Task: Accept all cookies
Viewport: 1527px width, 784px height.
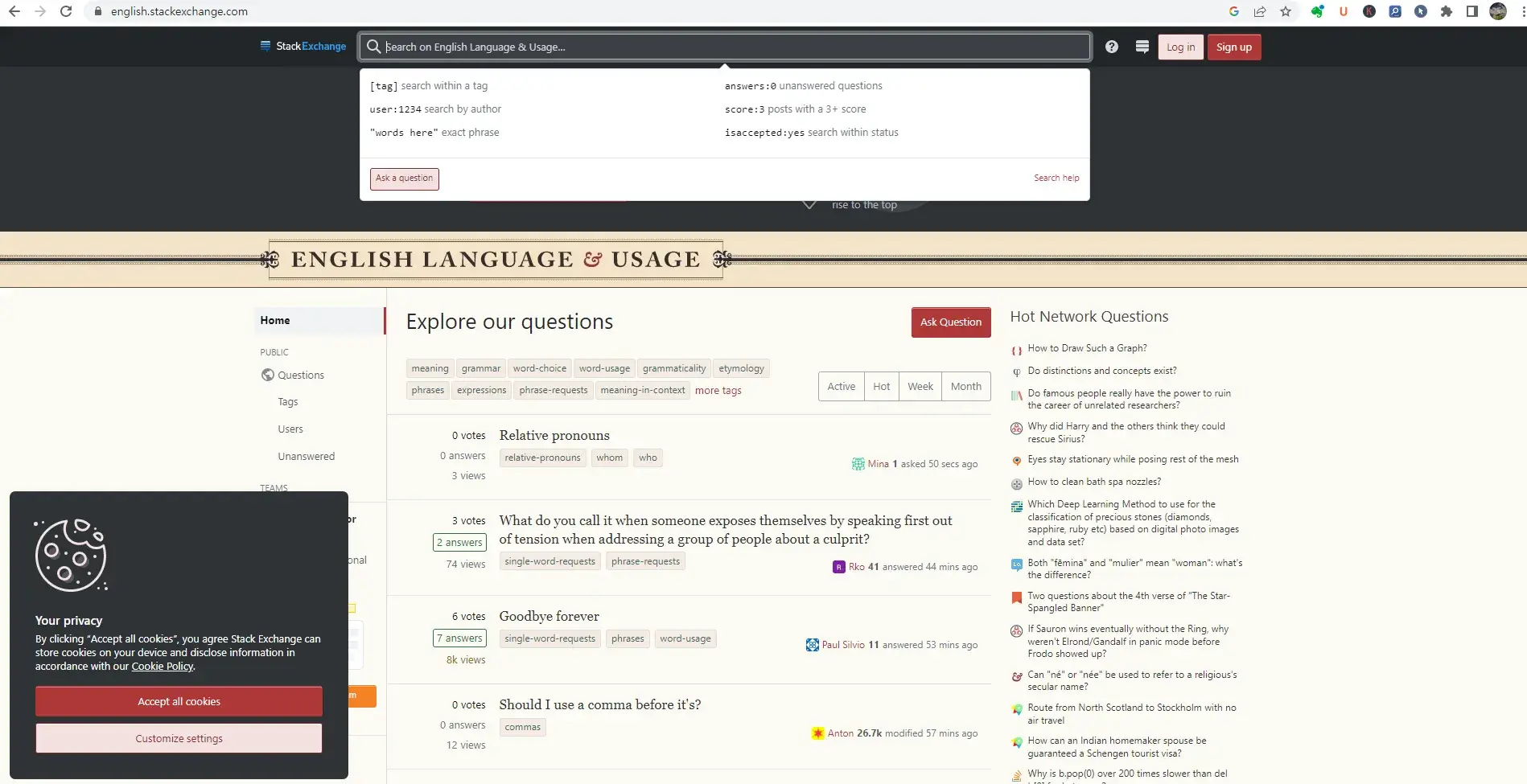Action: [x=179, y=701]
